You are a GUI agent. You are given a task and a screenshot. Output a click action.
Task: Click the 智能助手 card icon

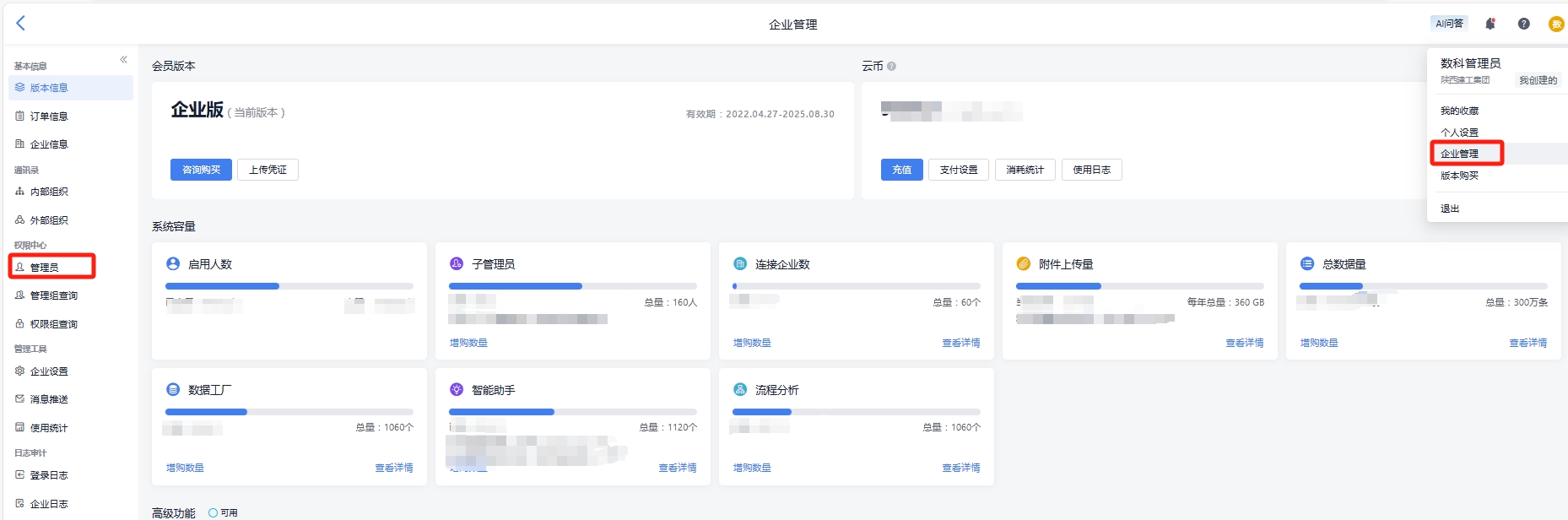[x=457, y=389]
